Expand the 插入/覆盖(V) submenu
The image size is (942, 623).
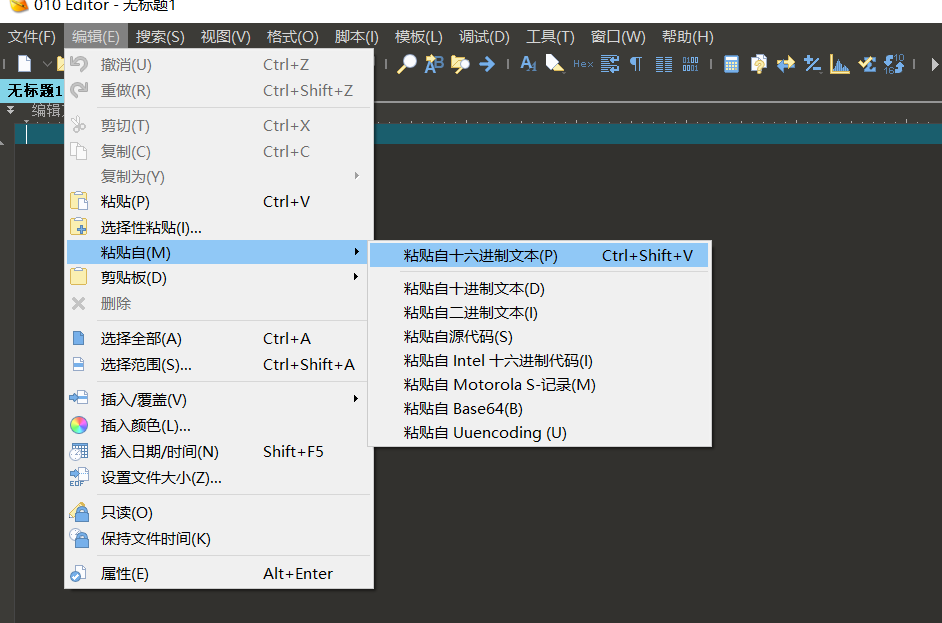click(x=143, y=400)
